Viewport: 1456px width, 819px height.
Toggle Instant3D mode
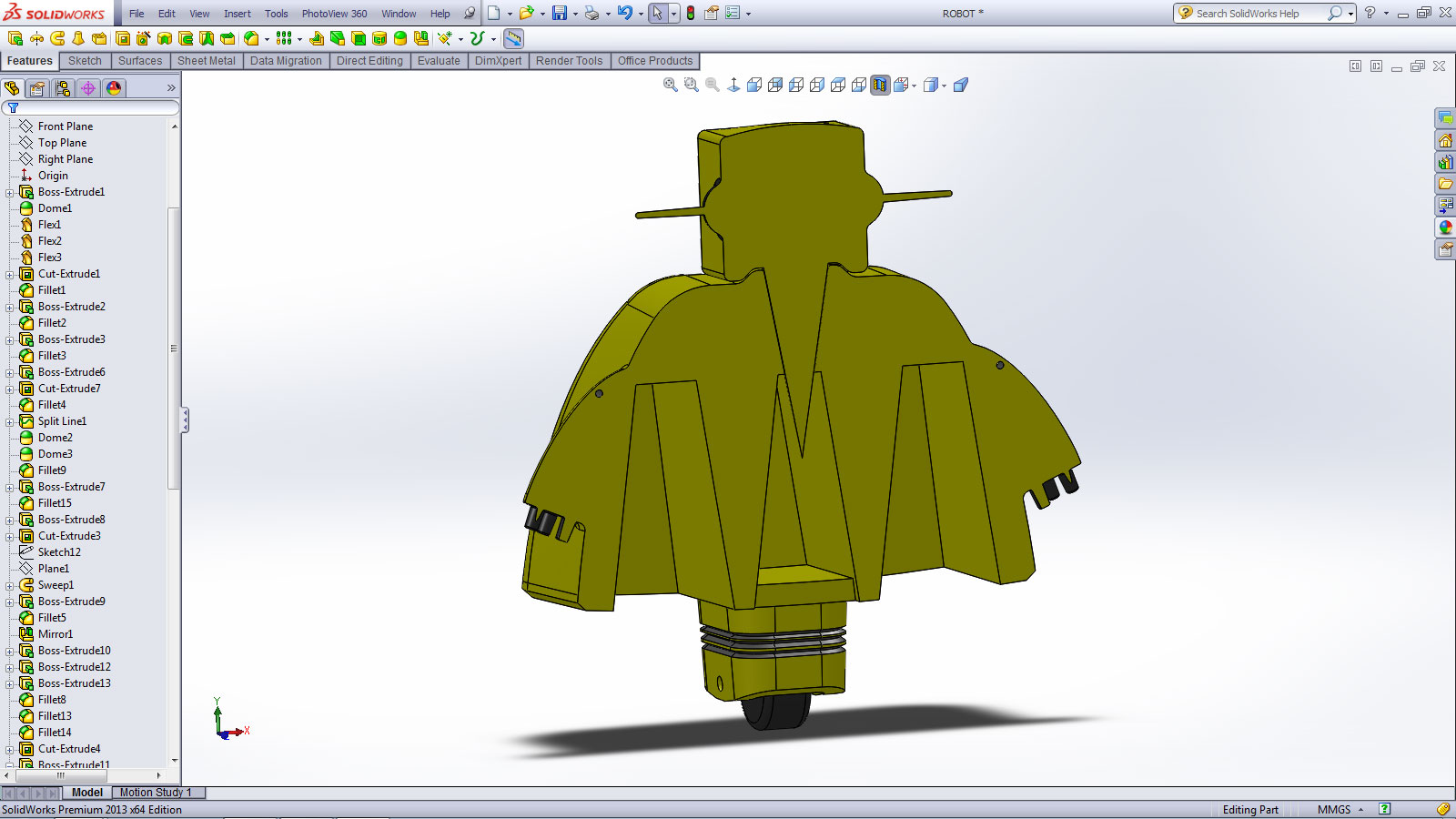514,38
